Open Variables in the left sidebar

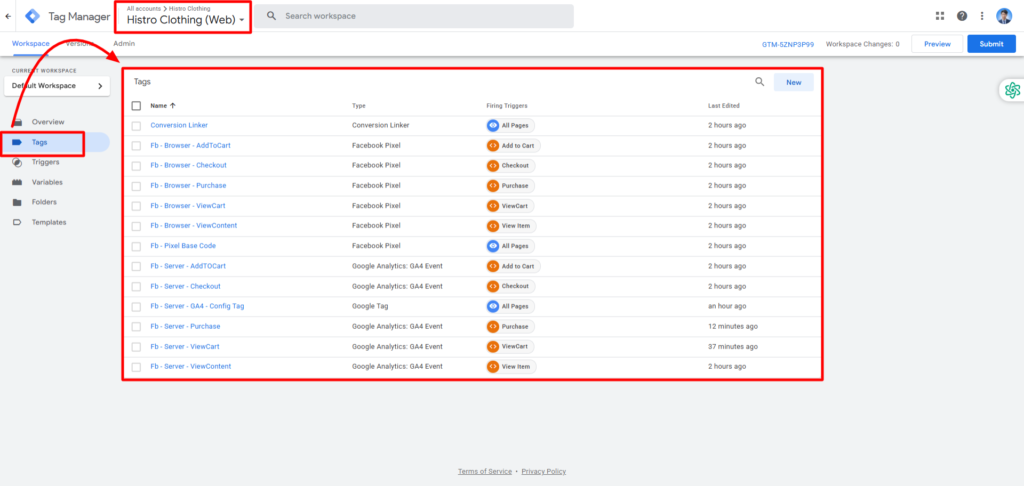[48, 182]
